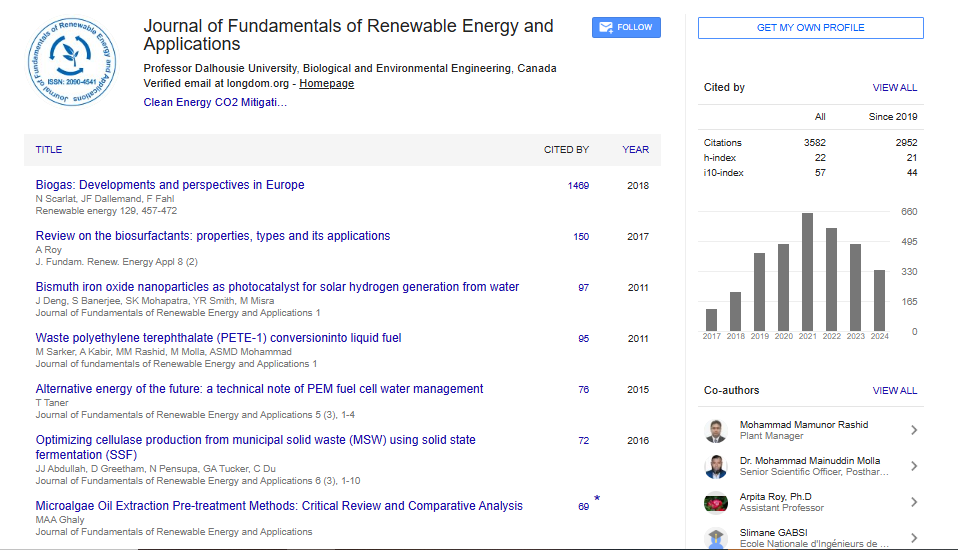Expand chevron next to Arpita Roy
The width and height of the screenshot is (958, 550).
point(913,503)
